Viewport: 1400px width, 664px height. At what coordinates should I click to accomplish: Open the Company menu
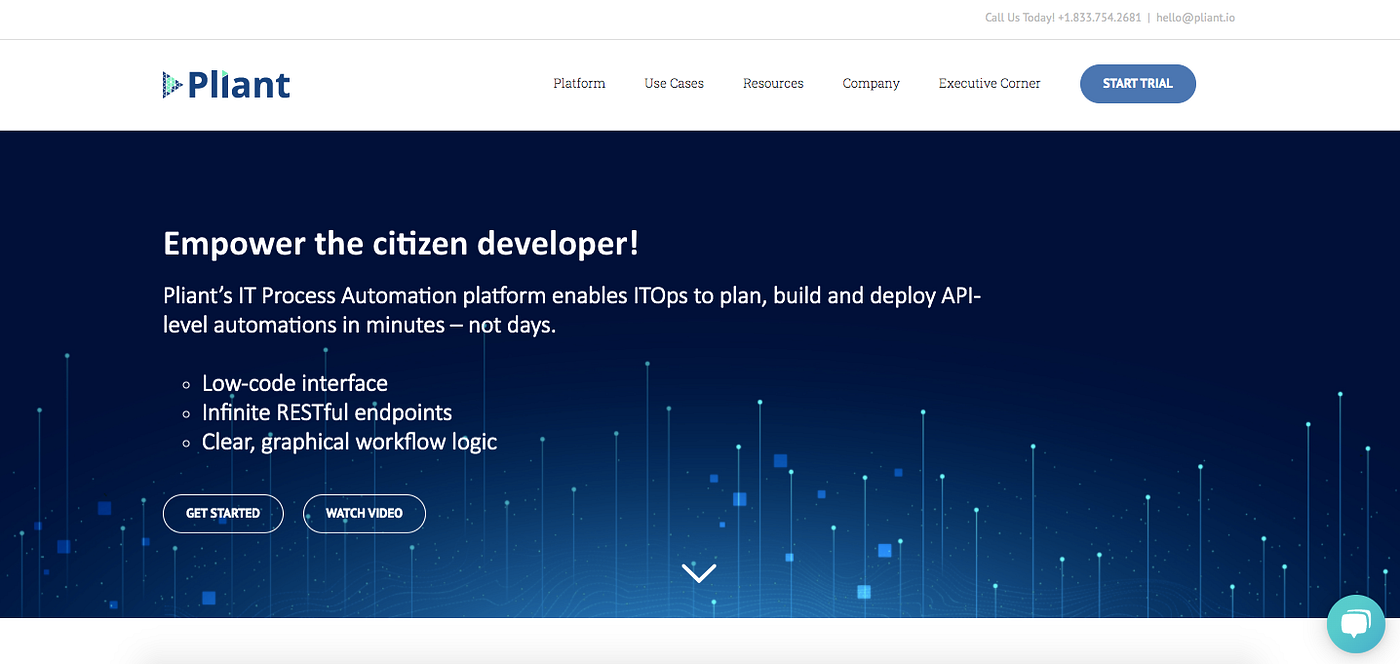871,84
